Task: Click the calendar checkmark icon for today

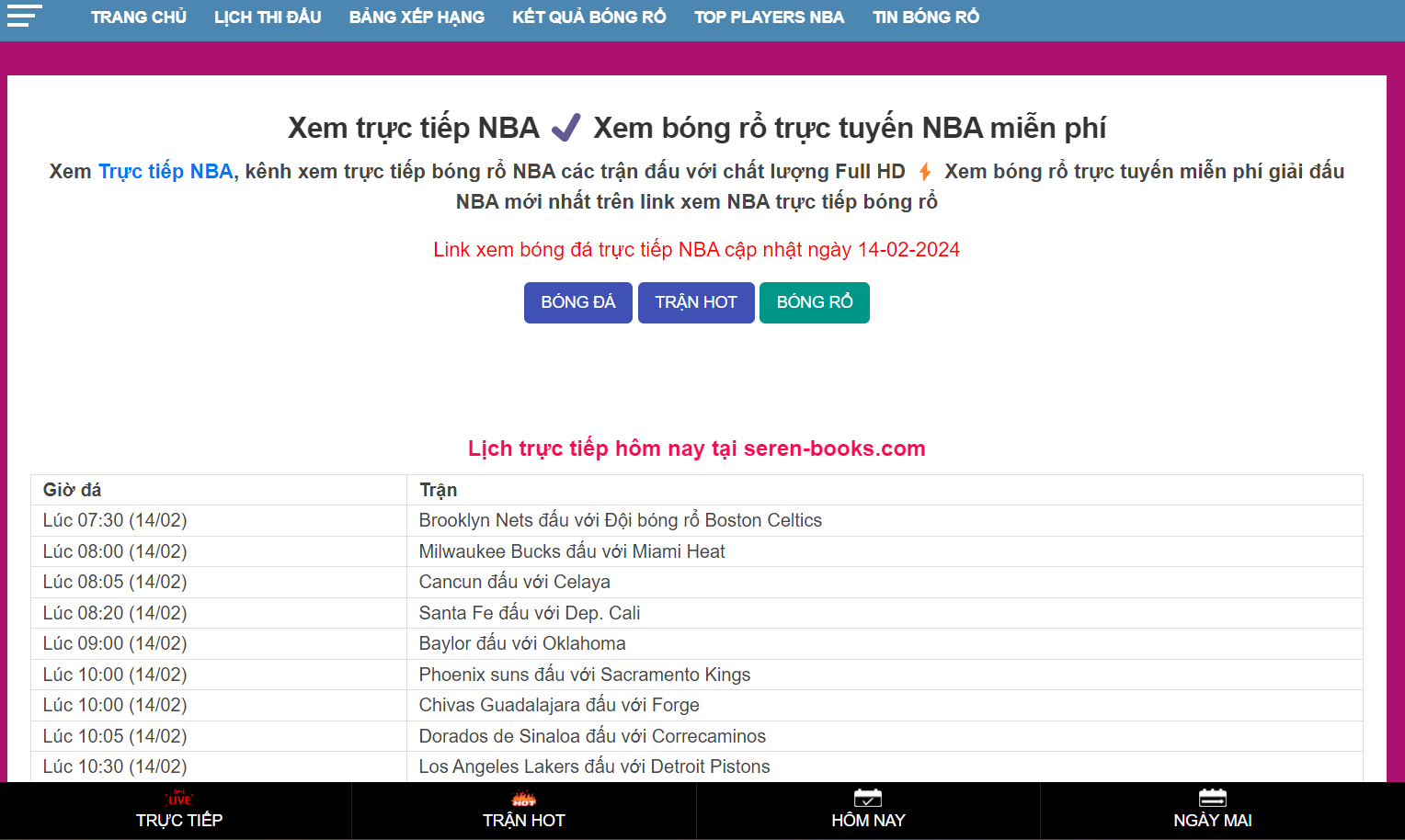Action: (x=867, y=798)
